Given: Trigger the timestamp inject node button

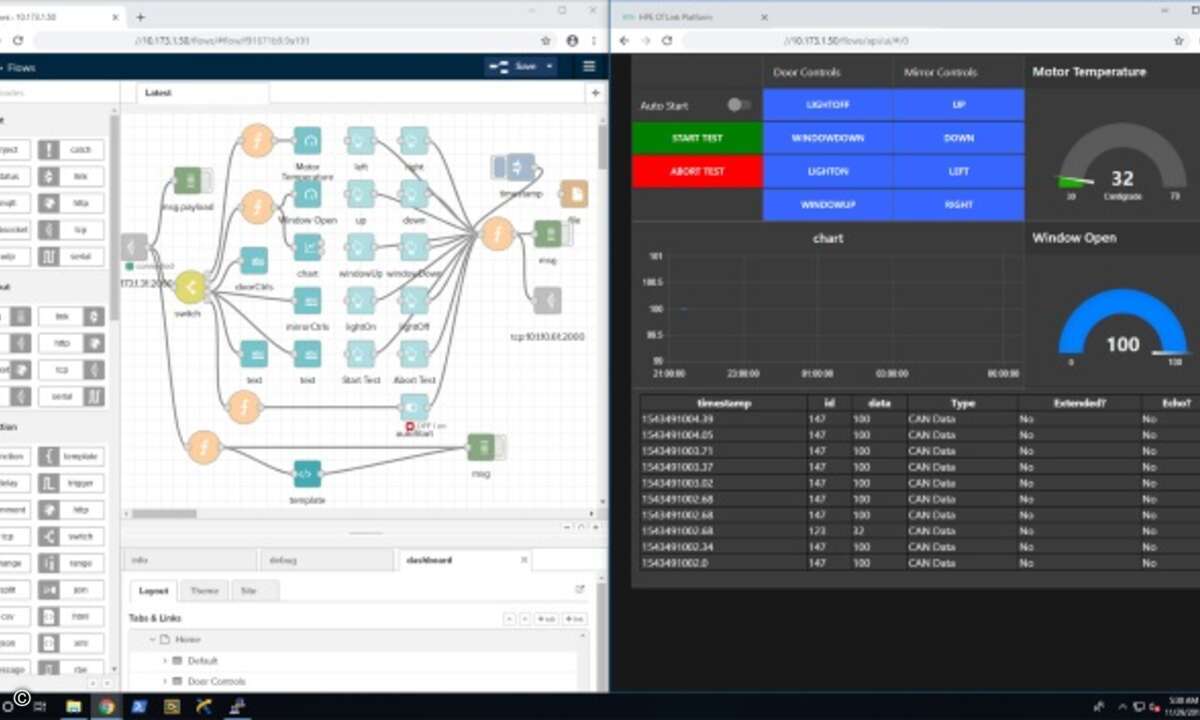Looking at the screenshot, I should pos(500,167).
